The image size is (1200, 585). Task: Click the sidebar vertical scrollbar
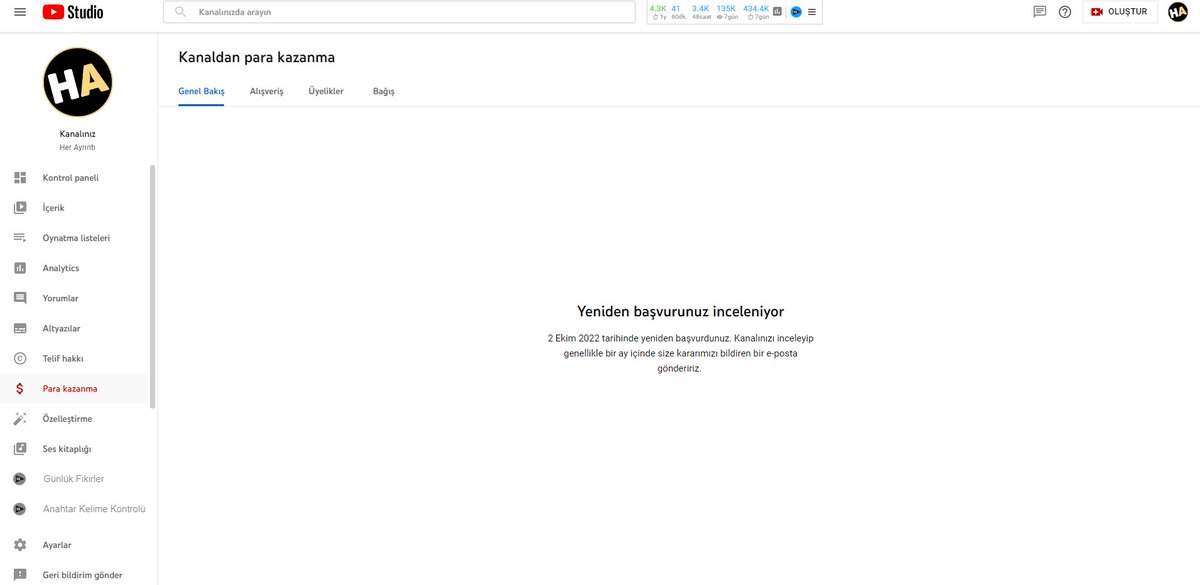pyautogui.click(x=152, y=287)
